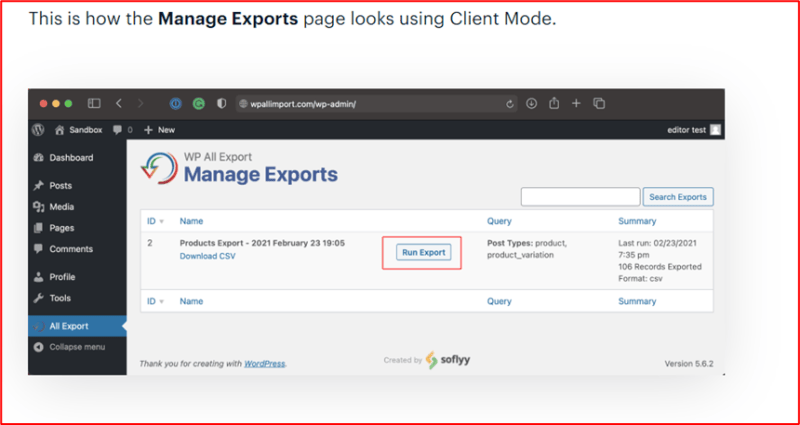Click the Version 5.6.2 text
This screenshot has width=800, height=425.
coord(689,364)
